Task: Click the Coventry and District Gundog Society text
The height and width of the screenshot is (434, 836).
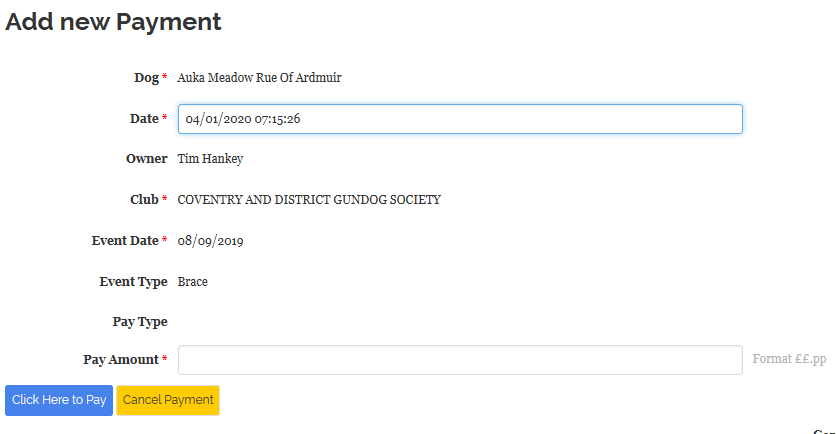Action: (309, 199)
